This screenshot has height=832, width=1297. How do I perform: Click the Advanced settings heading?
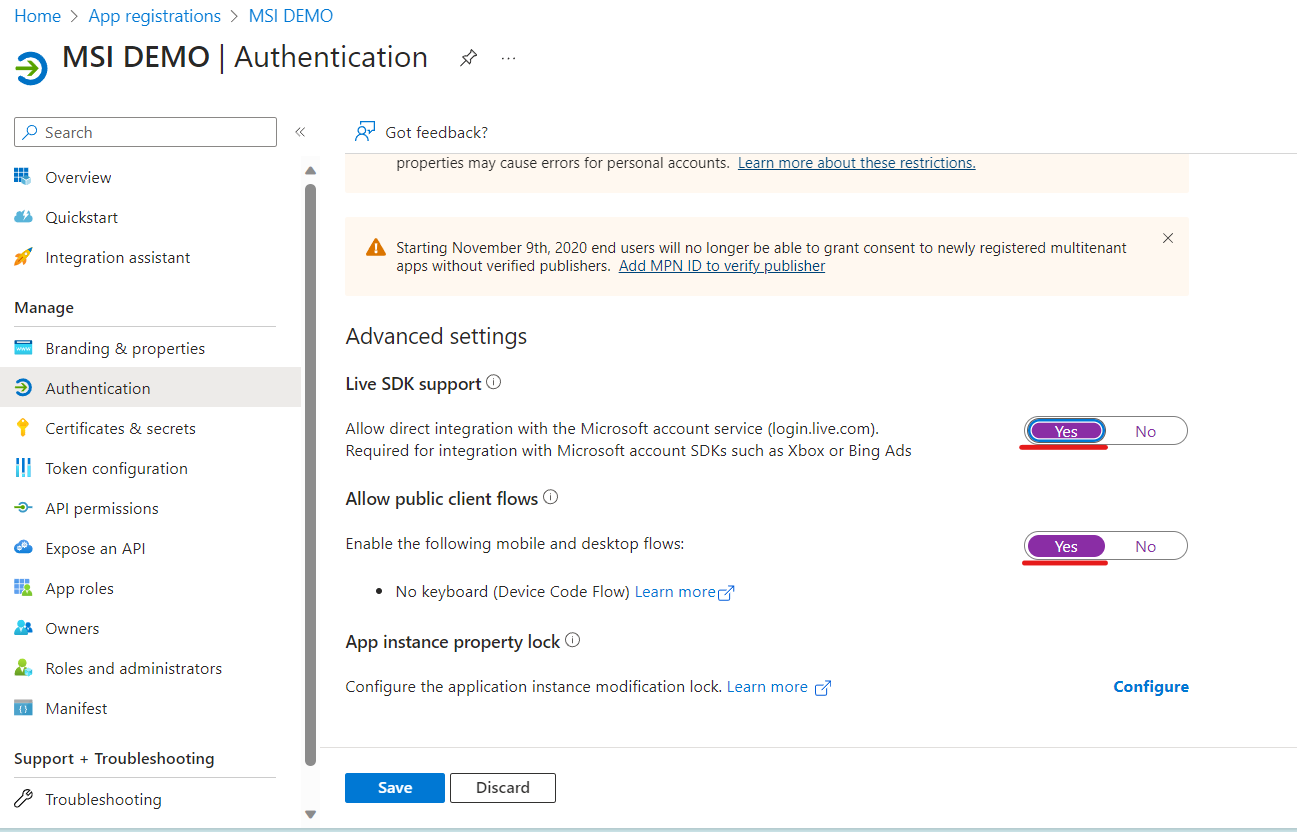pyautogui.click(x=436, y=337)
